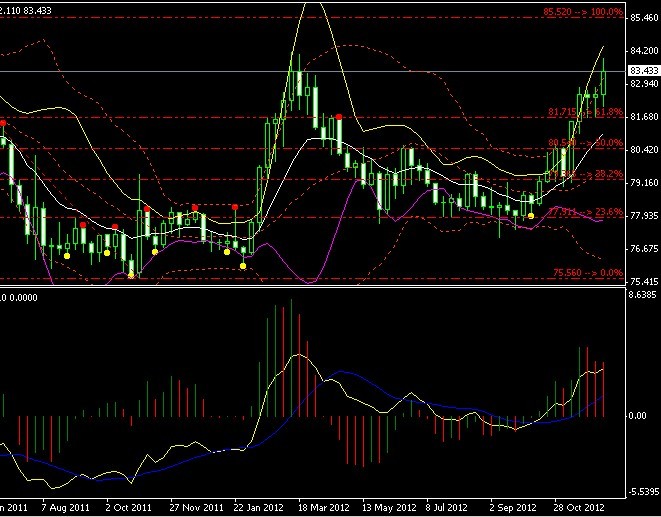Click the 23.6% Fibonacci retracement label
The height and width of the screenshot is (517, 661).
coord(586,212)
